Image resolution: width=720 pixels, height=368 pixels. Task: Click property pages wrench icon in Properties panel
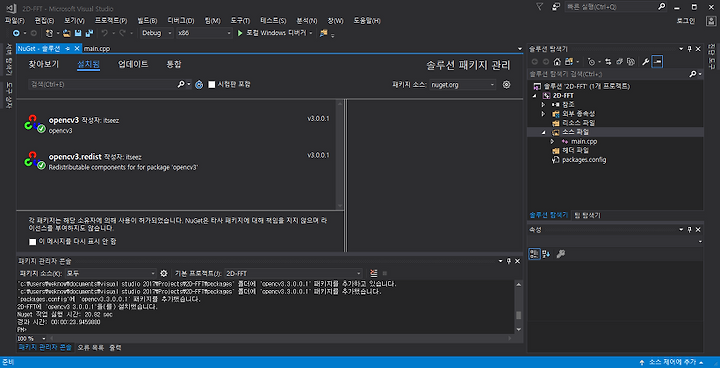click(x=560, y=254)
